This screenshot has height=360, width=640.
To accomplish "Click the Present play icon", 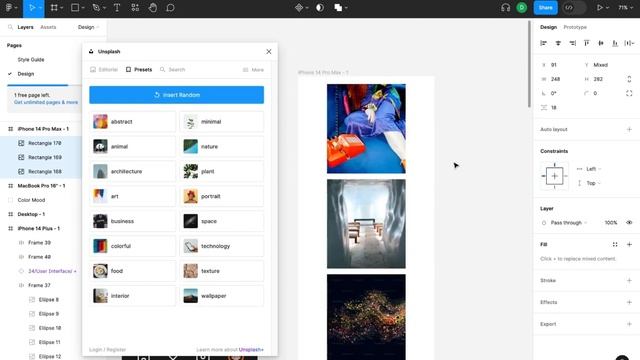I will (600, 8).
